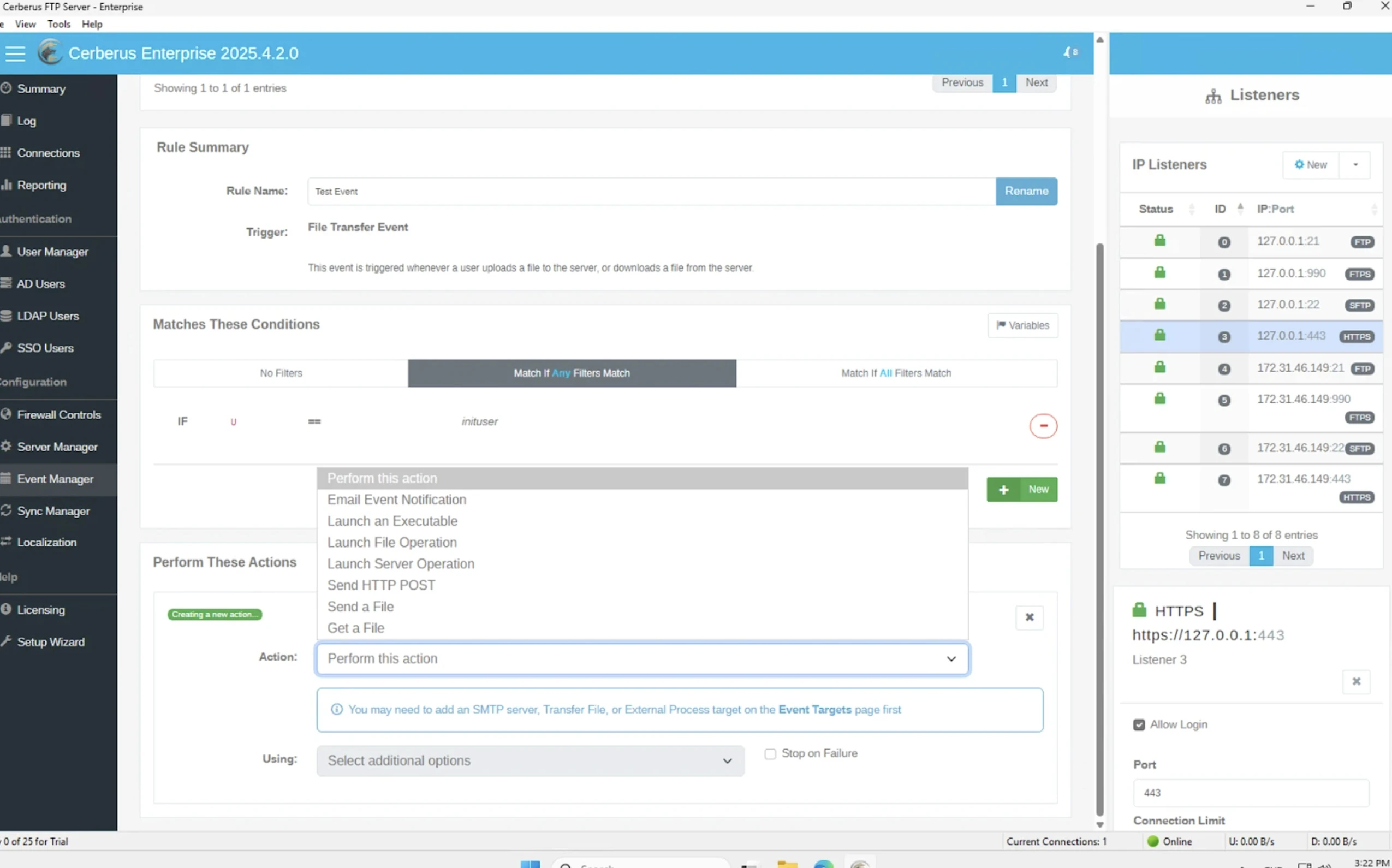
Task: Click lock icon for listener 127.0.0.1:21
Action: [x=1159, y=241]
